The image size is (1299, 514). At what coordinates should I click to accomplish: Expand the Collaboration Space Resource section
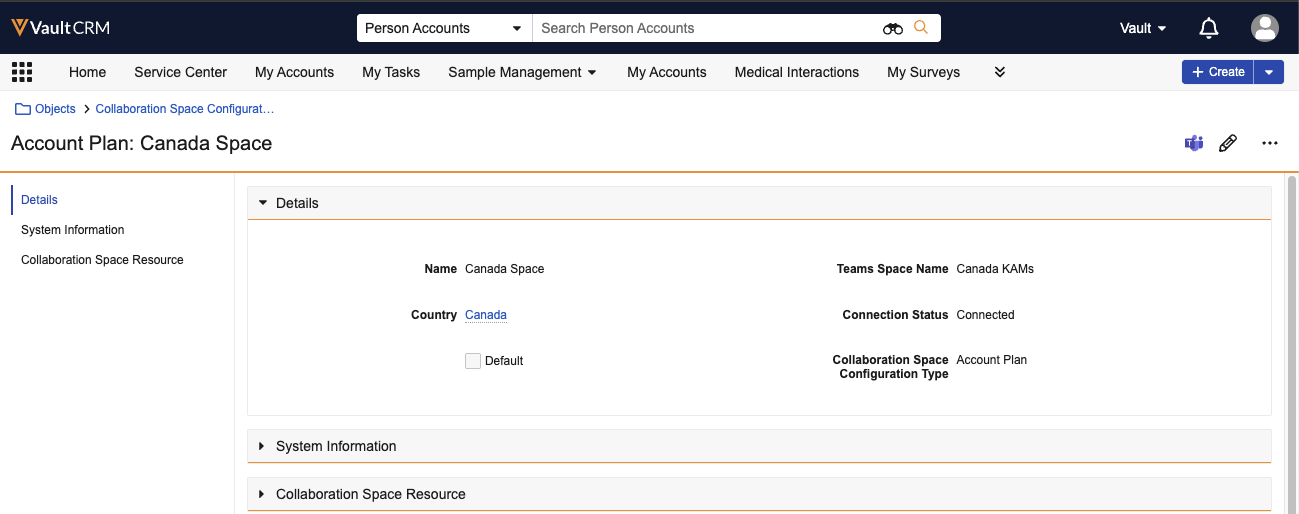point(370,494)
